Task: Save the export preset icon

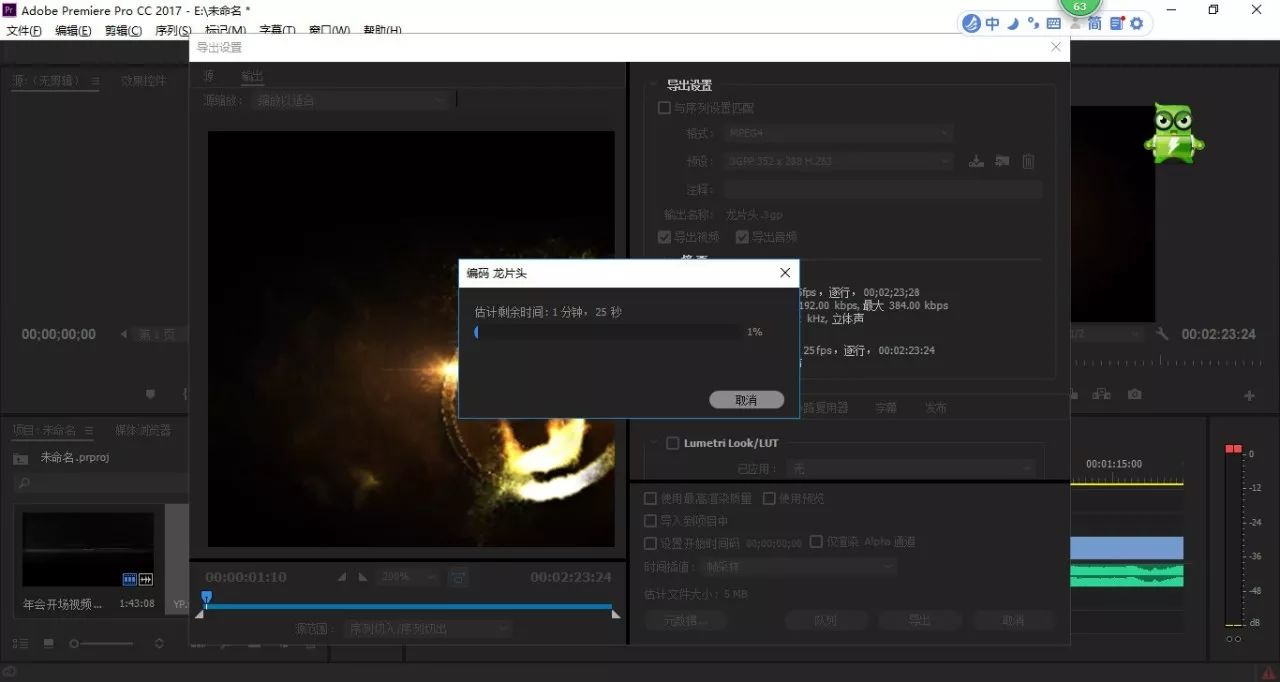Action: point(977,161)
